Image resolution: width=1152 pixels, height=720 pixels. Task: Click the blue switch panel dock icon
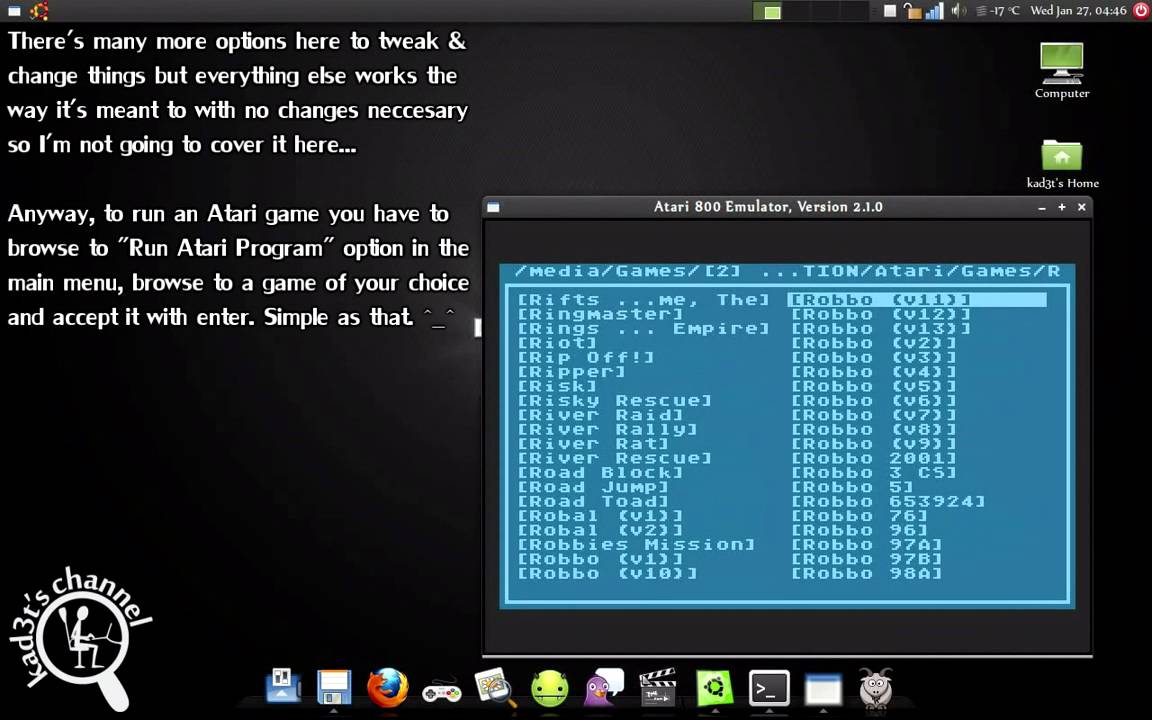(282, 686)
